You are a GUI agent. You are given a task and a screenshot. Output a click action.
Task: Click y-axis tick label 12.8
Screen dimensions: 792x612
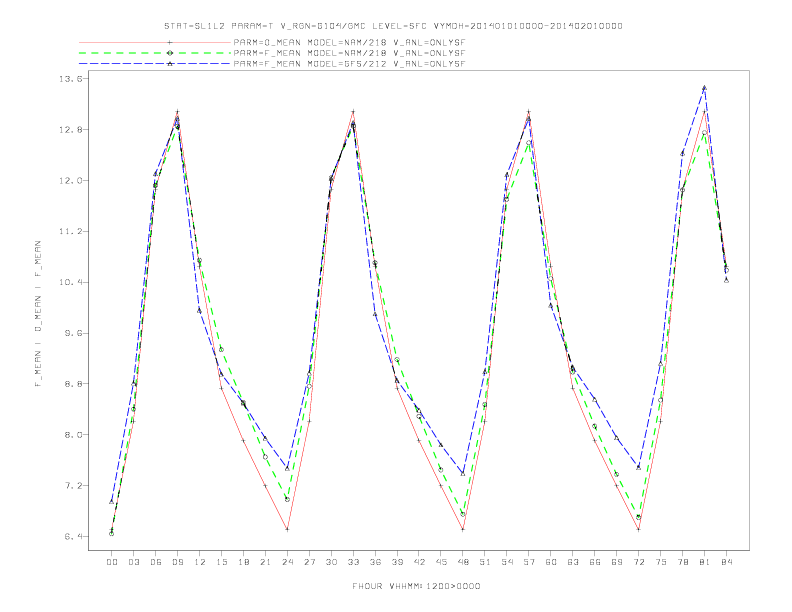click(71, 130)
